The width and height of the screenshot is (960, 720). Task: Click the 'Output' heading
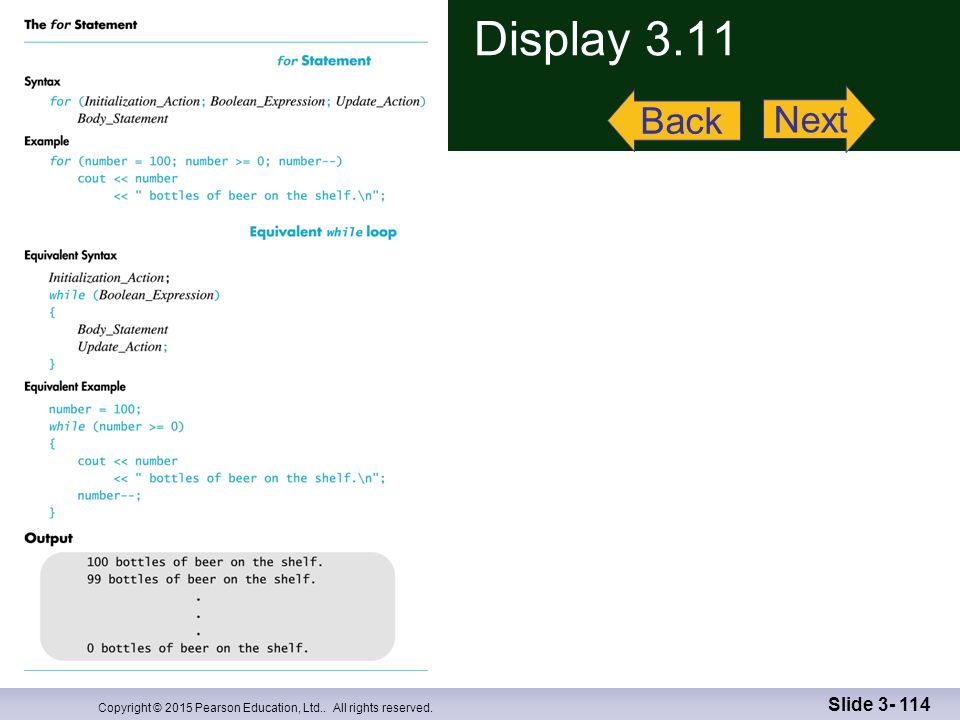point(48,538)
